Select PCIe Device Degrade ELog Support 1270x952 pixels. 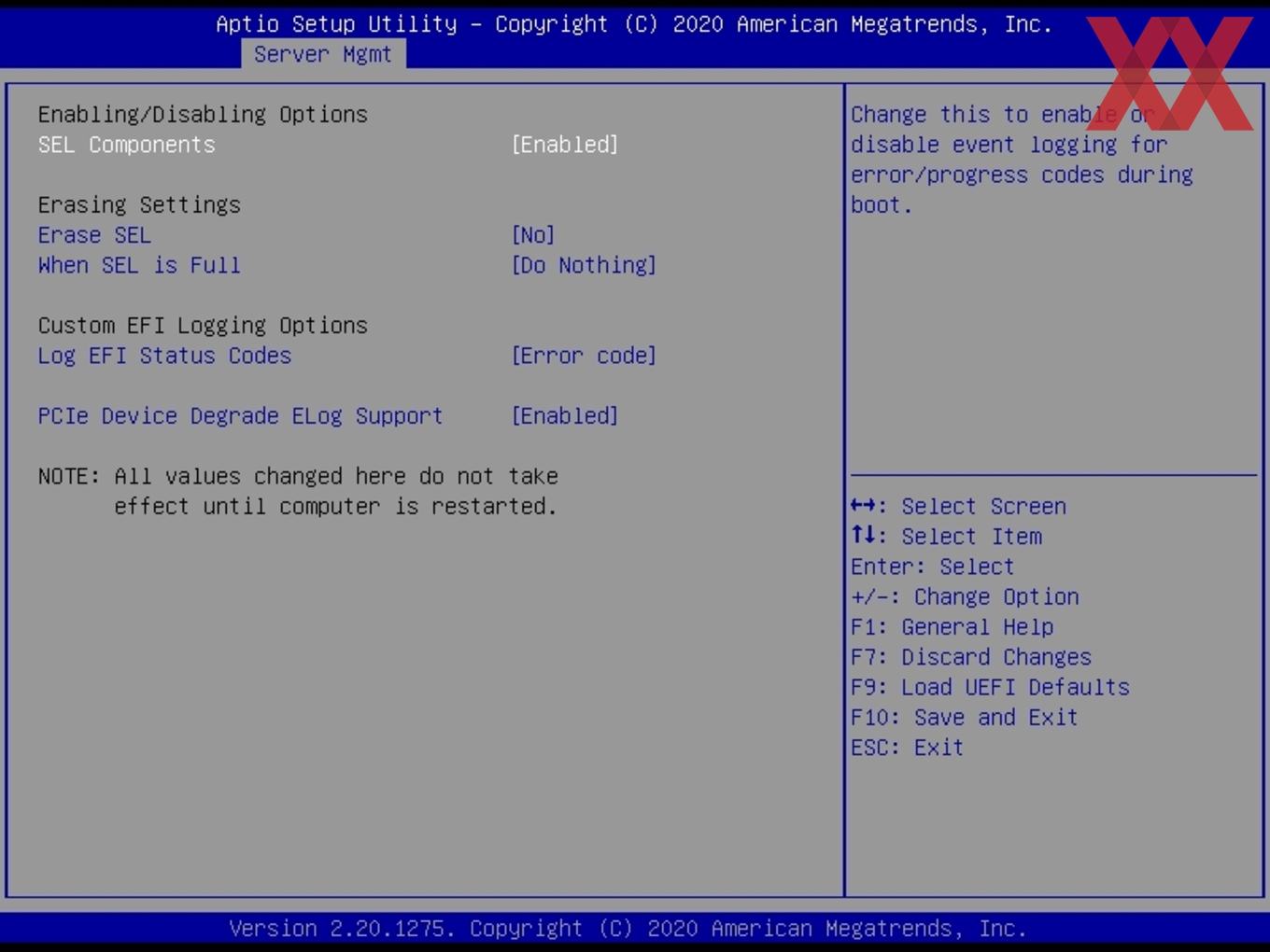(240, 416)
